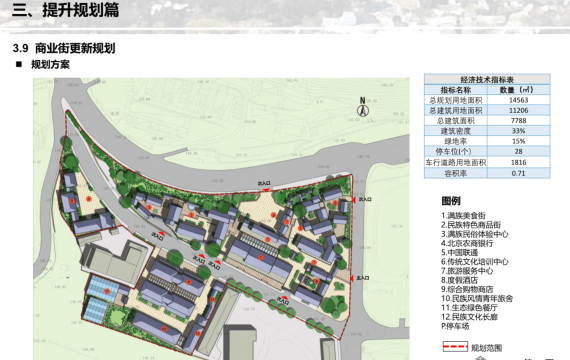
Task: Click the 次入口 marker on the eastern boundary
Action: pyautogui.click(x=362, y=200)
